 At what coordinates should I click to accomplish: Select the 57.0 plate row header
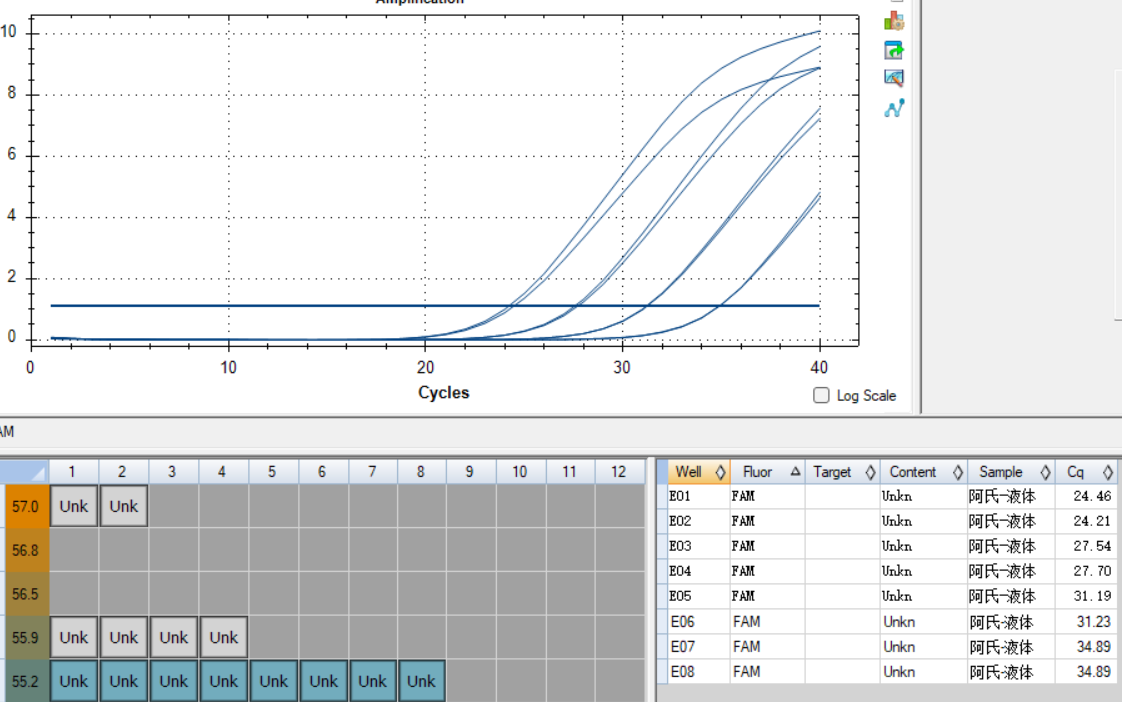tap(27, 507)
